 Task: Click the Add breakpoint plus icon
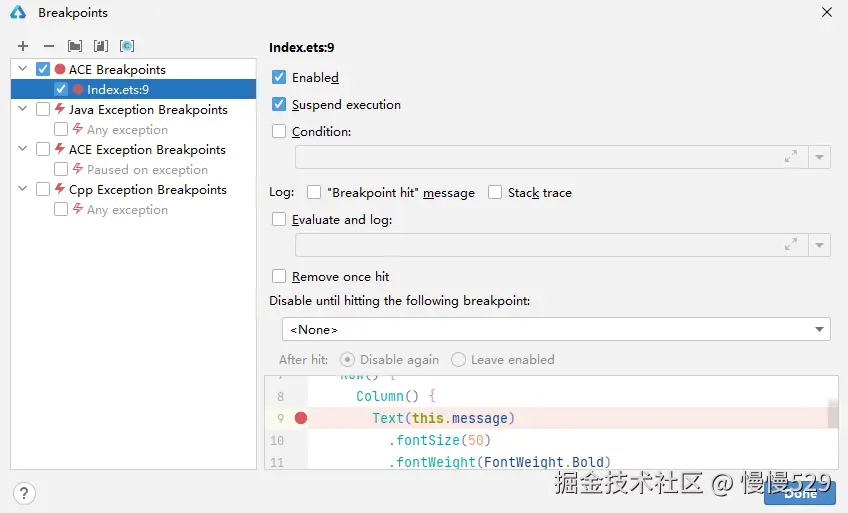(x=23, y=46)
